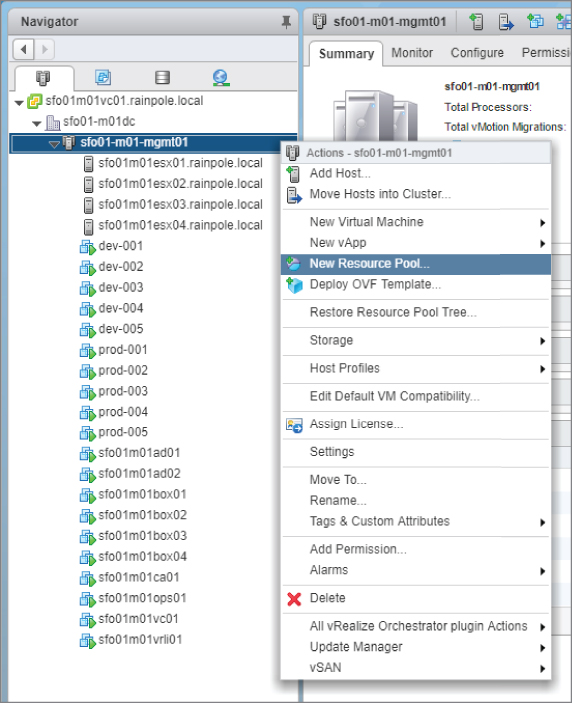The width and height of the screenshot is (572, 703).
Task: Click New Virtual Machine toolbar icon
Action: point(535,21)
